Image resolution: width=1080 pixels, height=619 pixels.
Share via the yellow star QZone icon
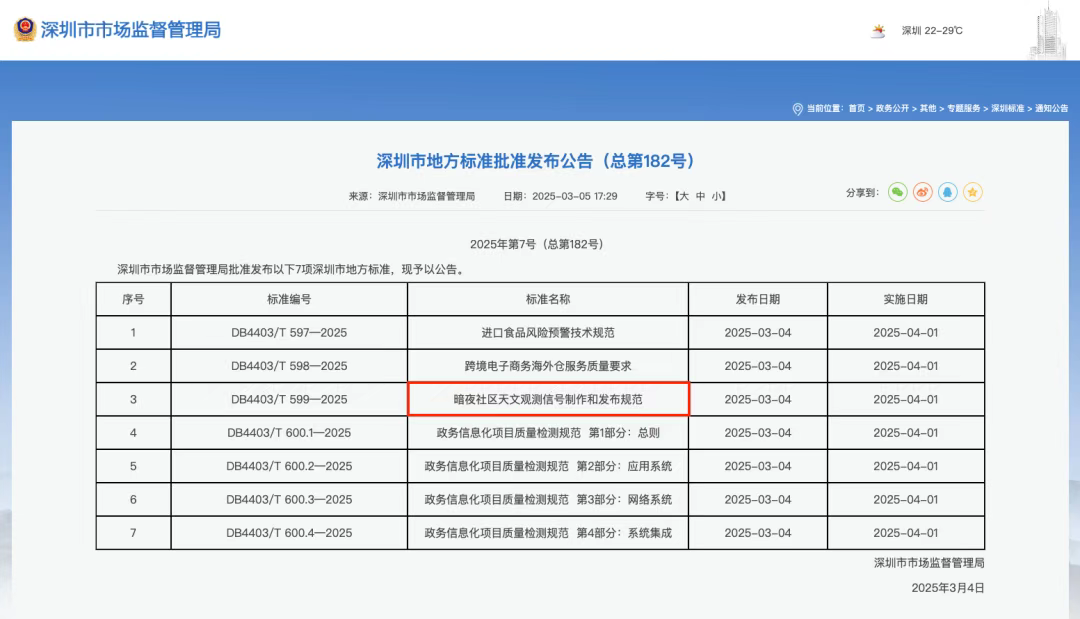[973, 193]
